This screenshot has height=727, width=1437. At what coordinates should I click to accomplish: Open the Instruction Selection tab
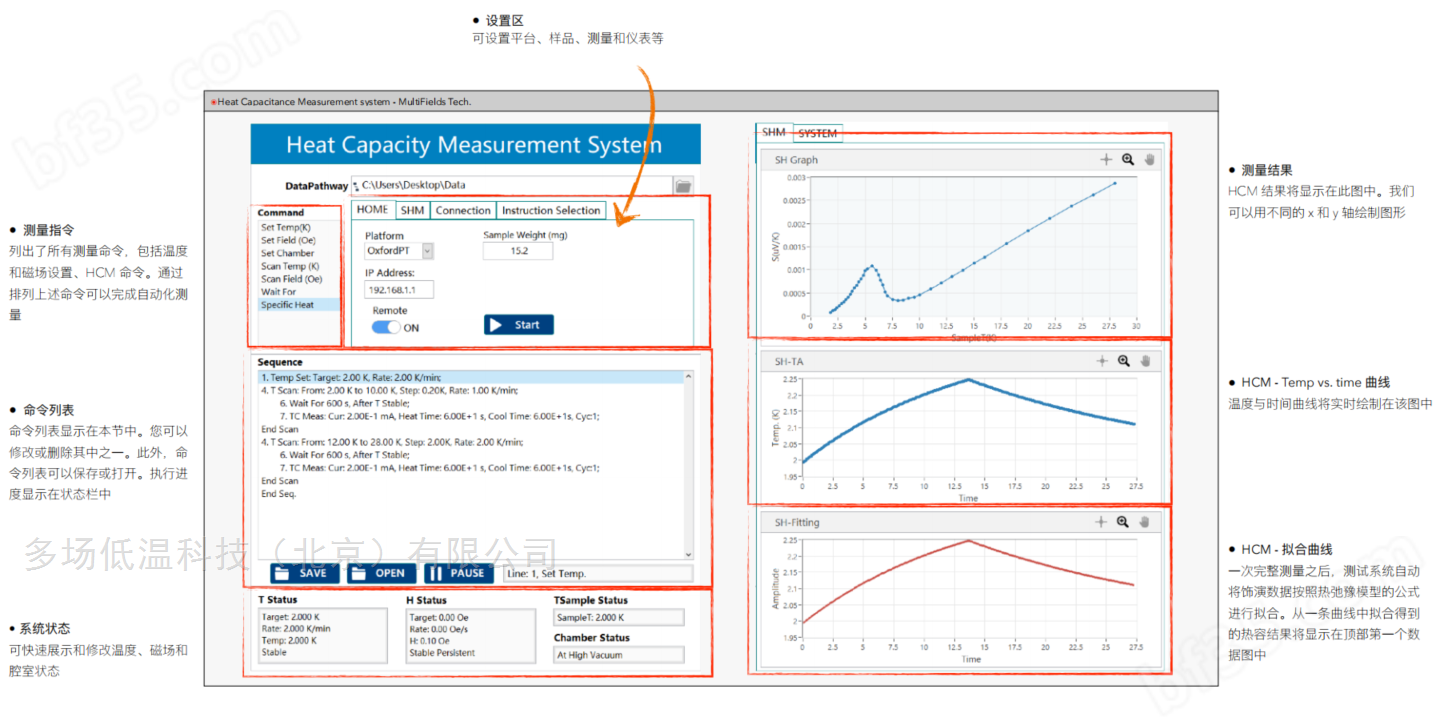pyautogui.click(x=551, y=210)
